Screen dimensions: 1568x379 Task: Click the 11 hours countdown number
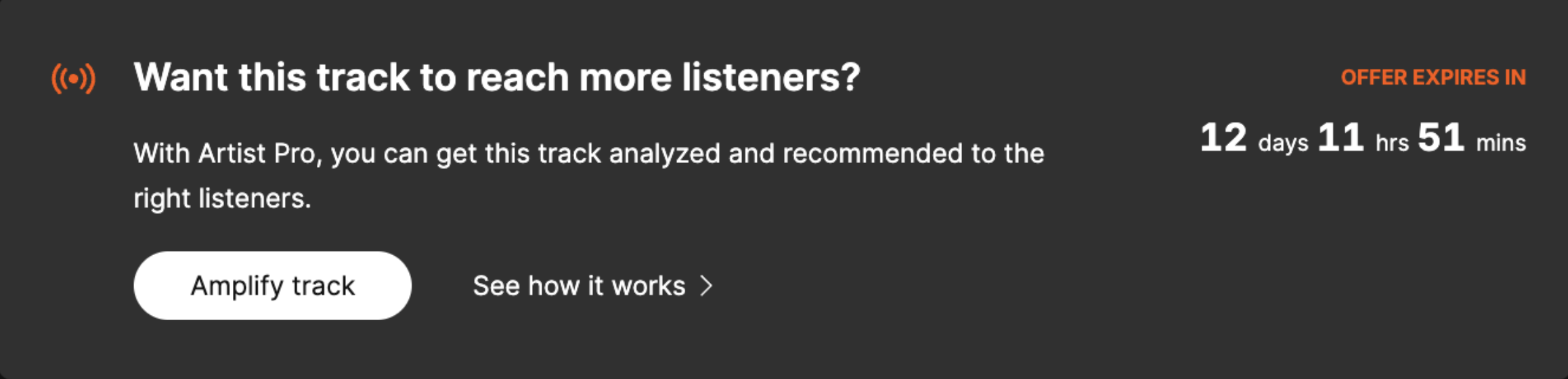click(x=1341, y=138)
